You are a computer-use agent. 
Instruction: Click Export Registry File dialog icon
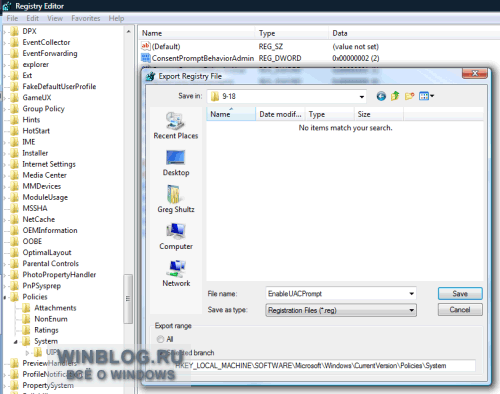tap(151, 76)
